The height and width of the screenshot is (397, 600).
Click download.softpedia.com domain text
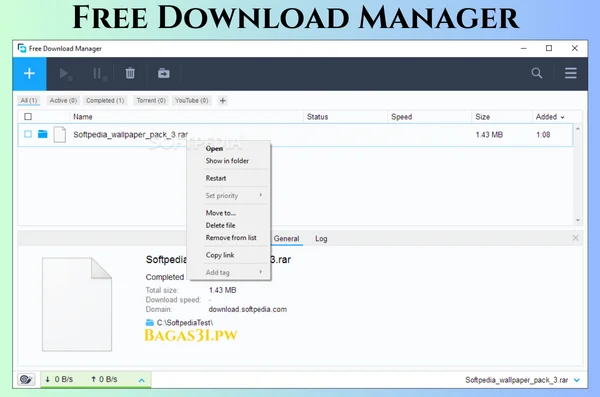[x=248, y=309]
